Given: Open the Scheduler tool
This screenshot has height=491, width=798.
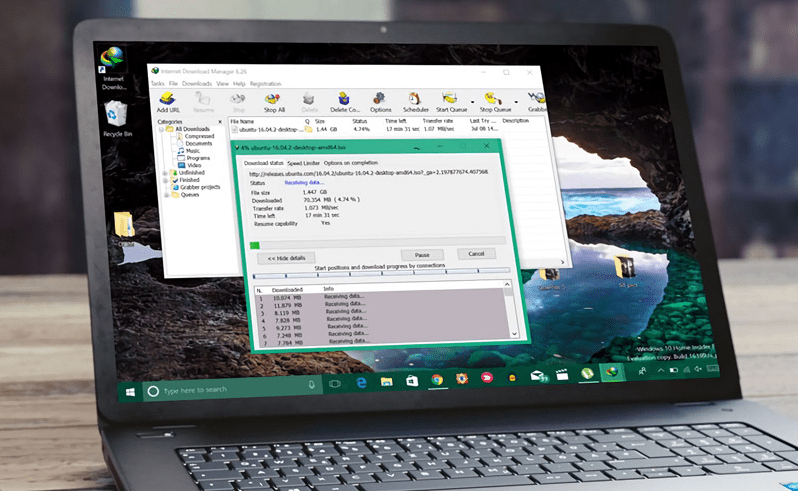Looking at the screenshot, I should tap(415, 101).
